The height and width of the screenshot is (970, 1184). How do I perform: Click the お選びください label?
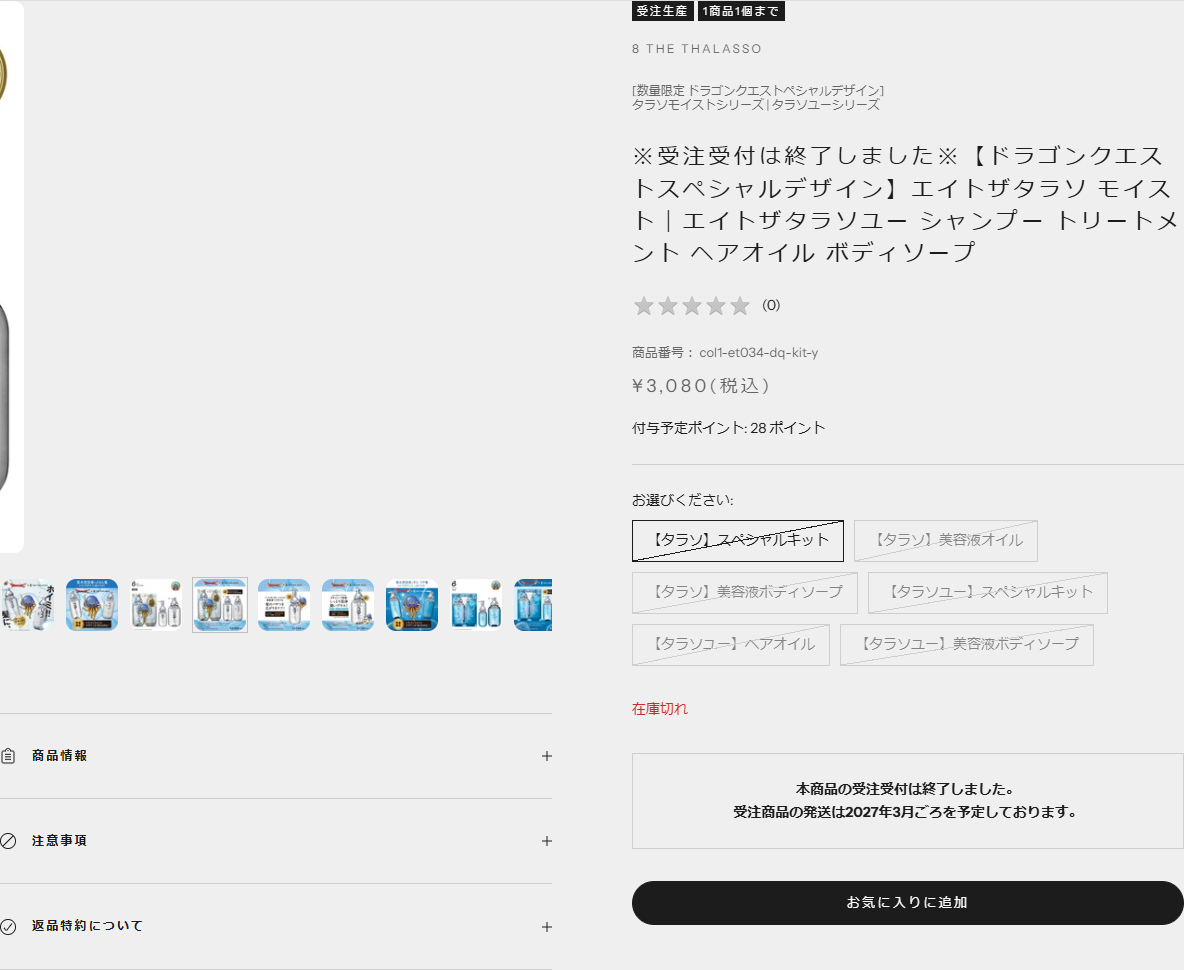[x=683, y=500]
